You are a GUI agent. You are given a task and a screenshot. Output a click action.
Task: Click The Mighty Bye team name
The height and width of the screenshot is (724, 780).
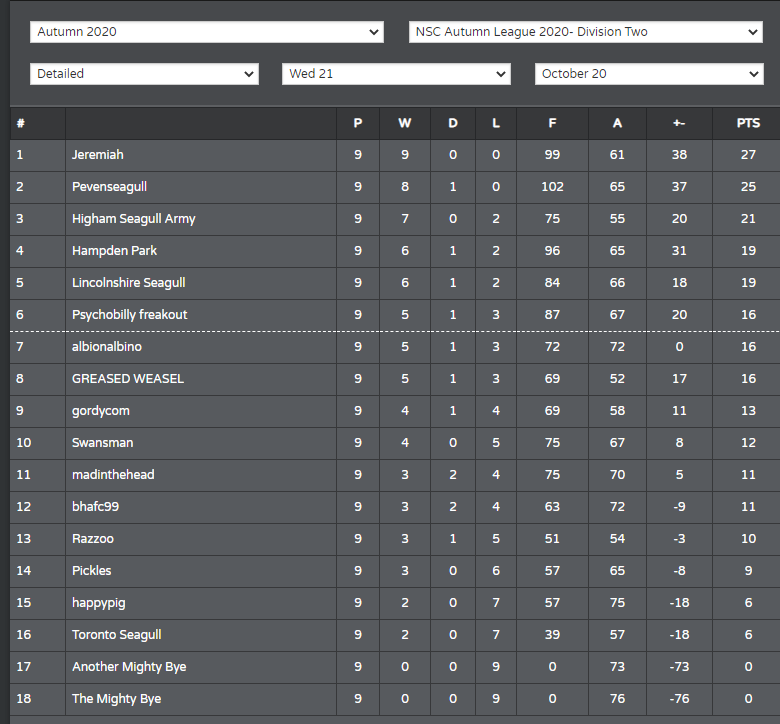(x=117, y=699)
